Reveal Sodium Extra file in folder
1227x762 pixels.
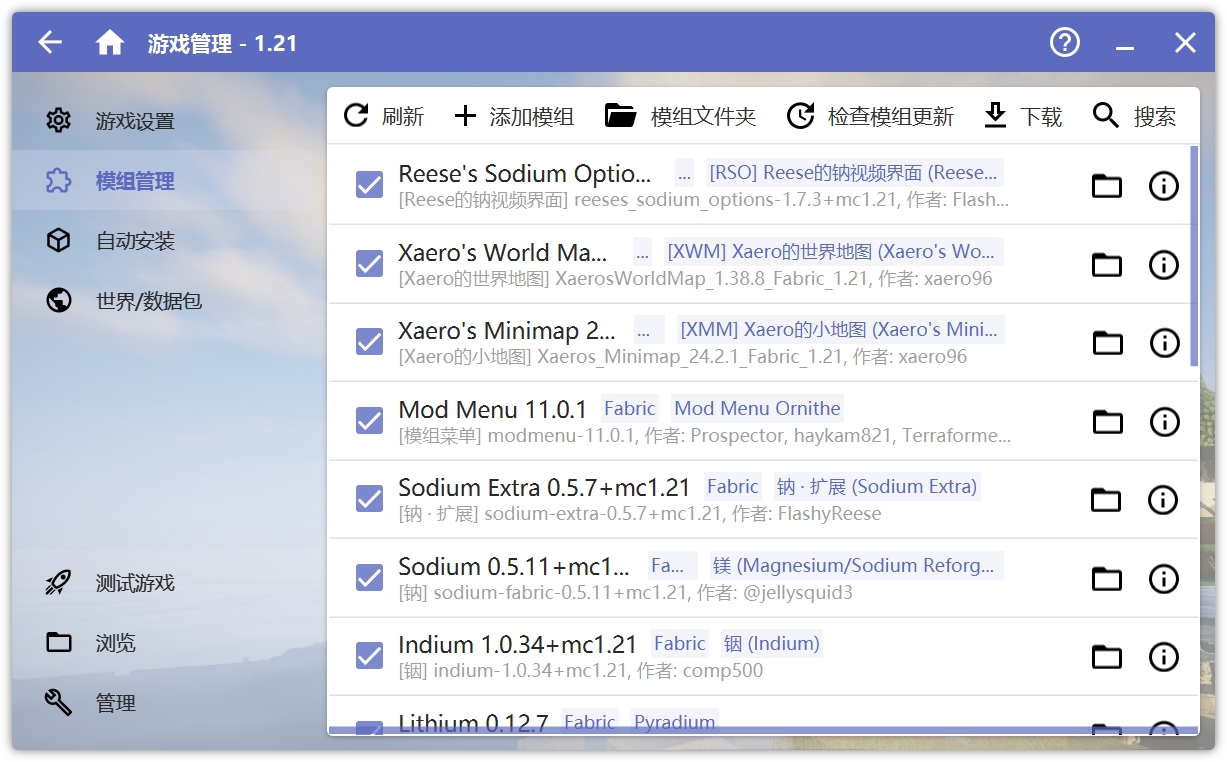click(x=1106, y=499)
